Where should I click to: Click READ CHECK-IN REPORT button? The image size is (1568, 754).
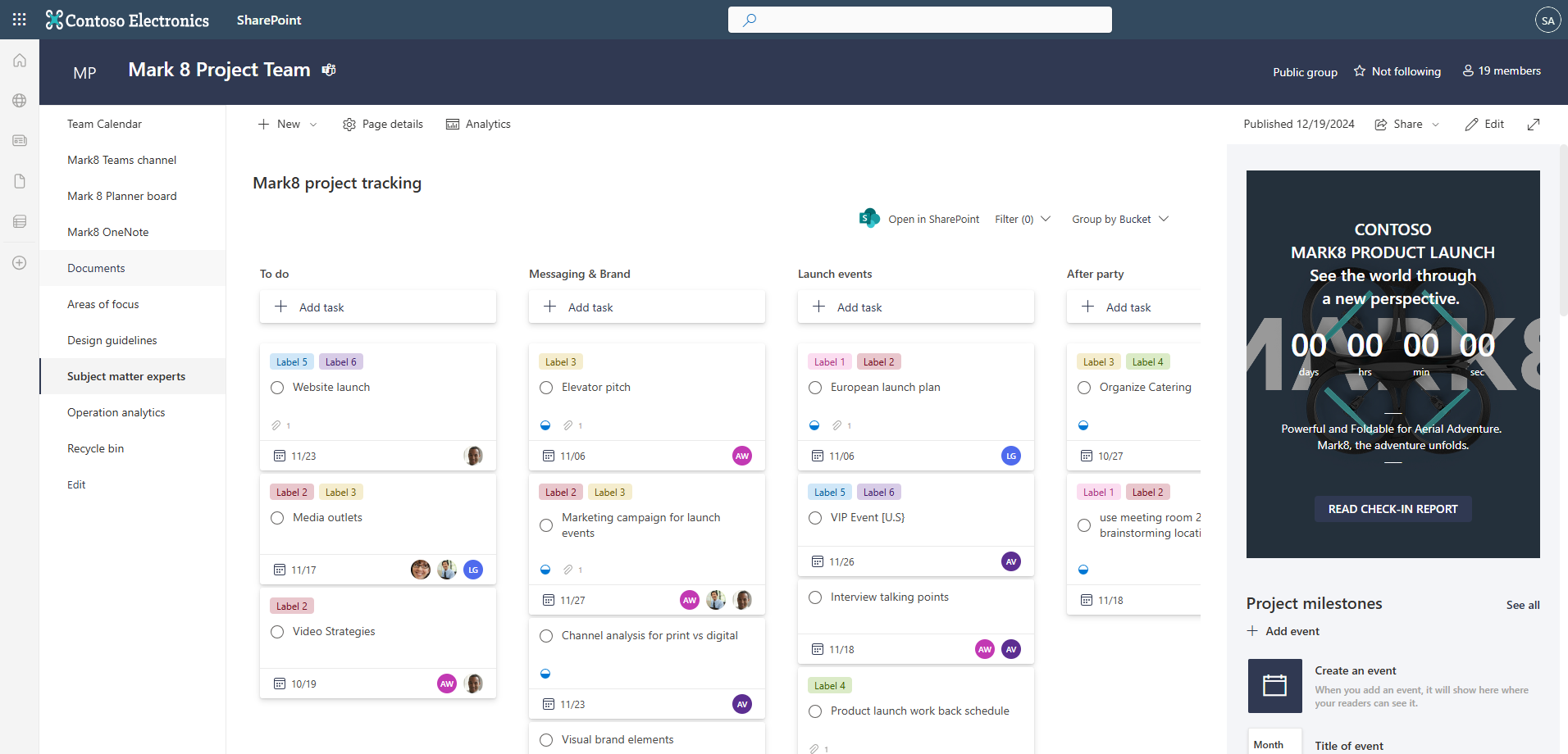click(1393, 509)
